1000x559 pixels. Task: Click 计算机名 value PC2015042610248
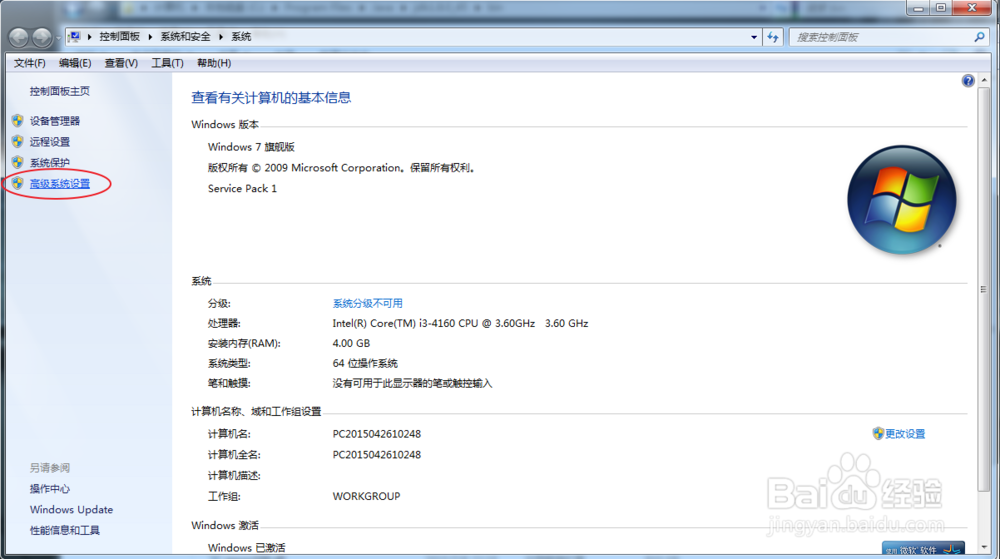(376, 434)
